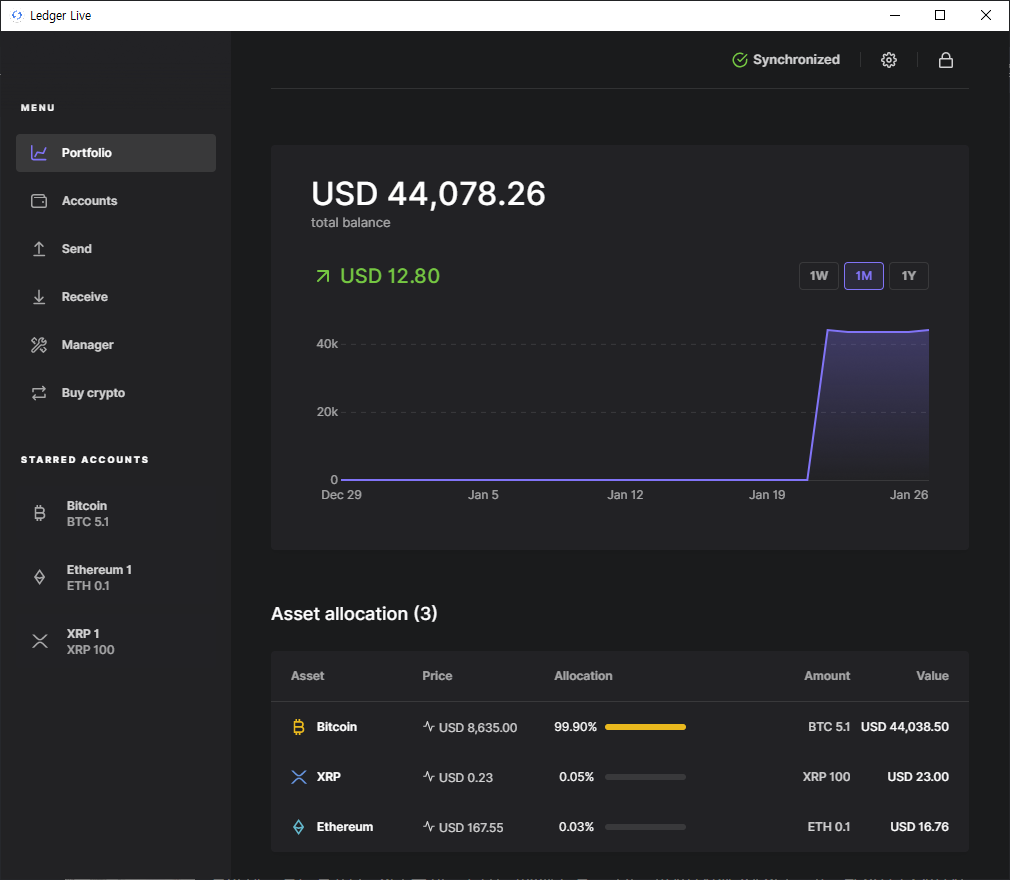Screen dimensions: 1010x880
Task: Click the USD 16.76 Ethereum value
Action: pyautogui.click(x=919, y=827)
